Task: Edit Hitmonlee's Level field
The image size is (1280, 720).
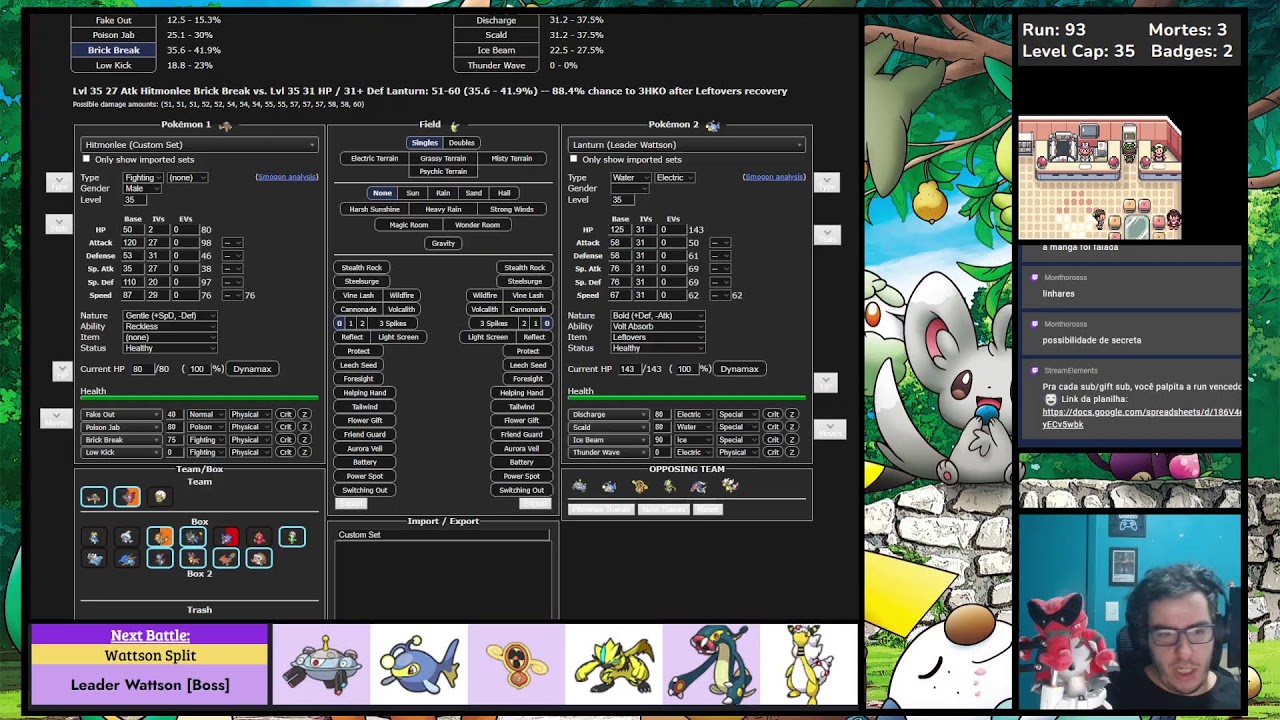Action: pos(135,200)
